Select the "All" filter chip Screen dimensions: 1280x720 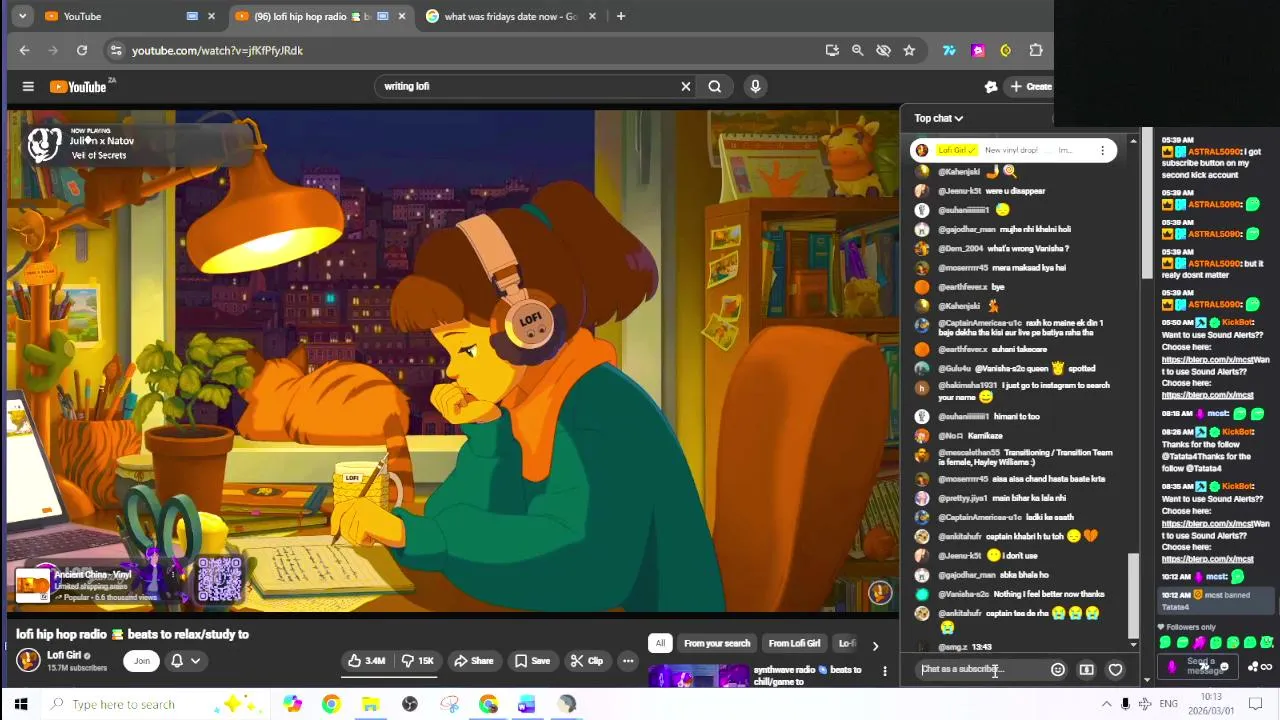[x=660, y=643]
